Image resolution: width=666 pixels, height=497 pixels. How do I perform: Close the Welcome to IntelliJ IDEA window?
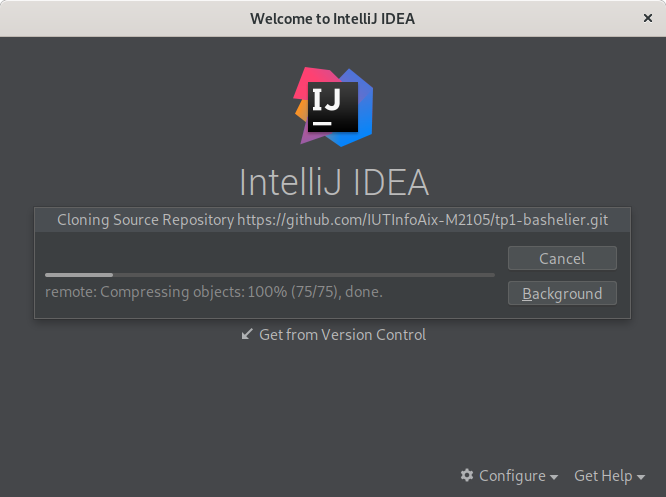click(x=648, y=18)
